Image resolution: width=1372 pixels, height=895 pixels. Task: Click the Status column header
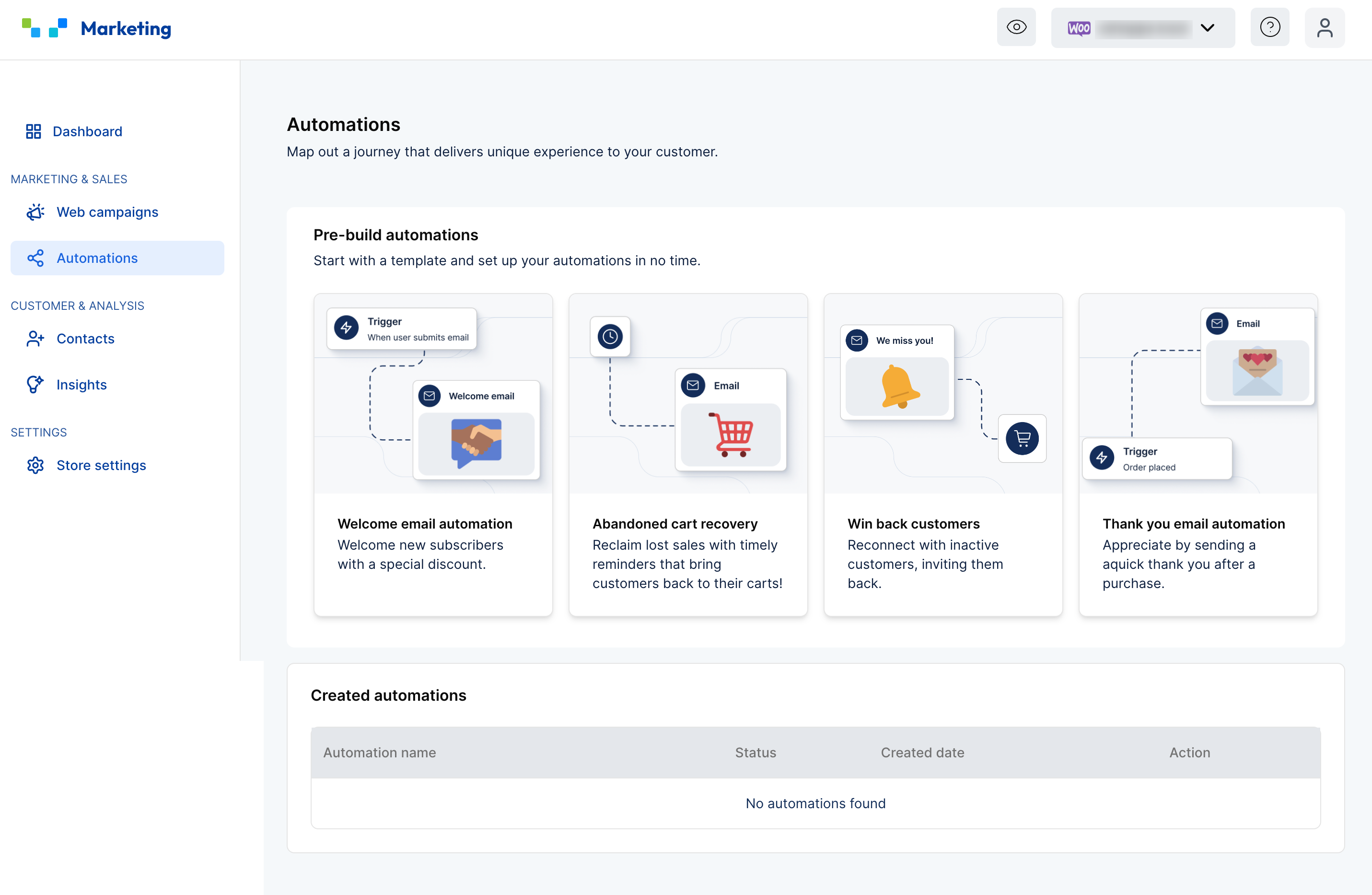click(756, 753)
